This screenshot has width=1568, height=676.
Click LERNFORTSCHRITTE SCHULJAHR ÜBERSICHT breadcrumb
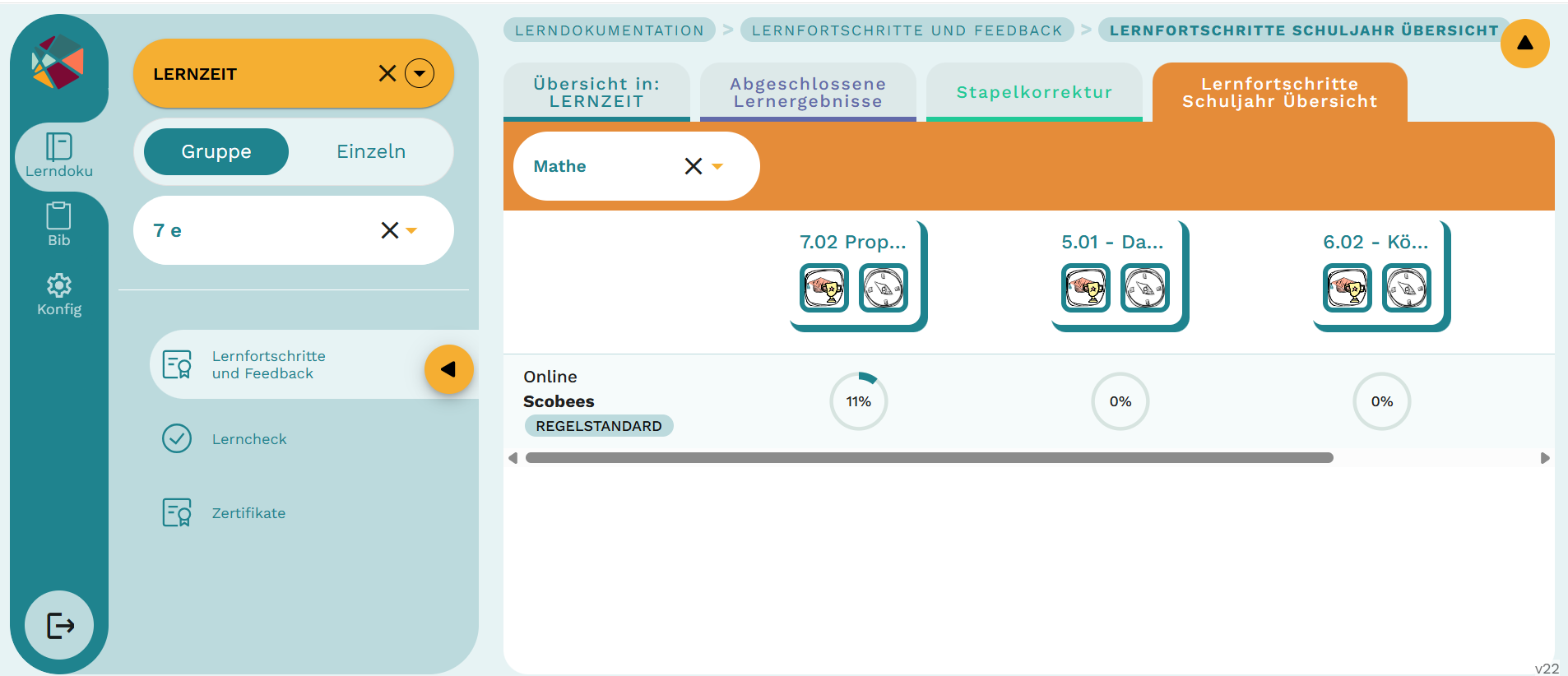click(x=1304, y=30)
